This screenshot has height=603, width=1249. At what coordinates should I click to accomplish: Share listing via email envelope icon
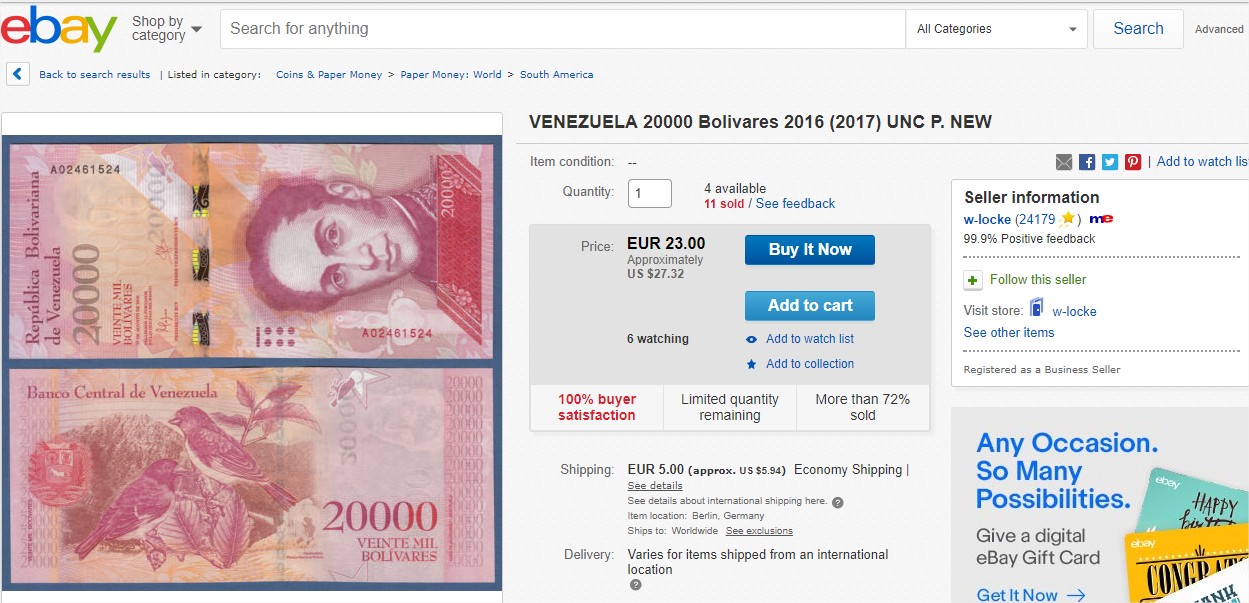click(1064, 162)
